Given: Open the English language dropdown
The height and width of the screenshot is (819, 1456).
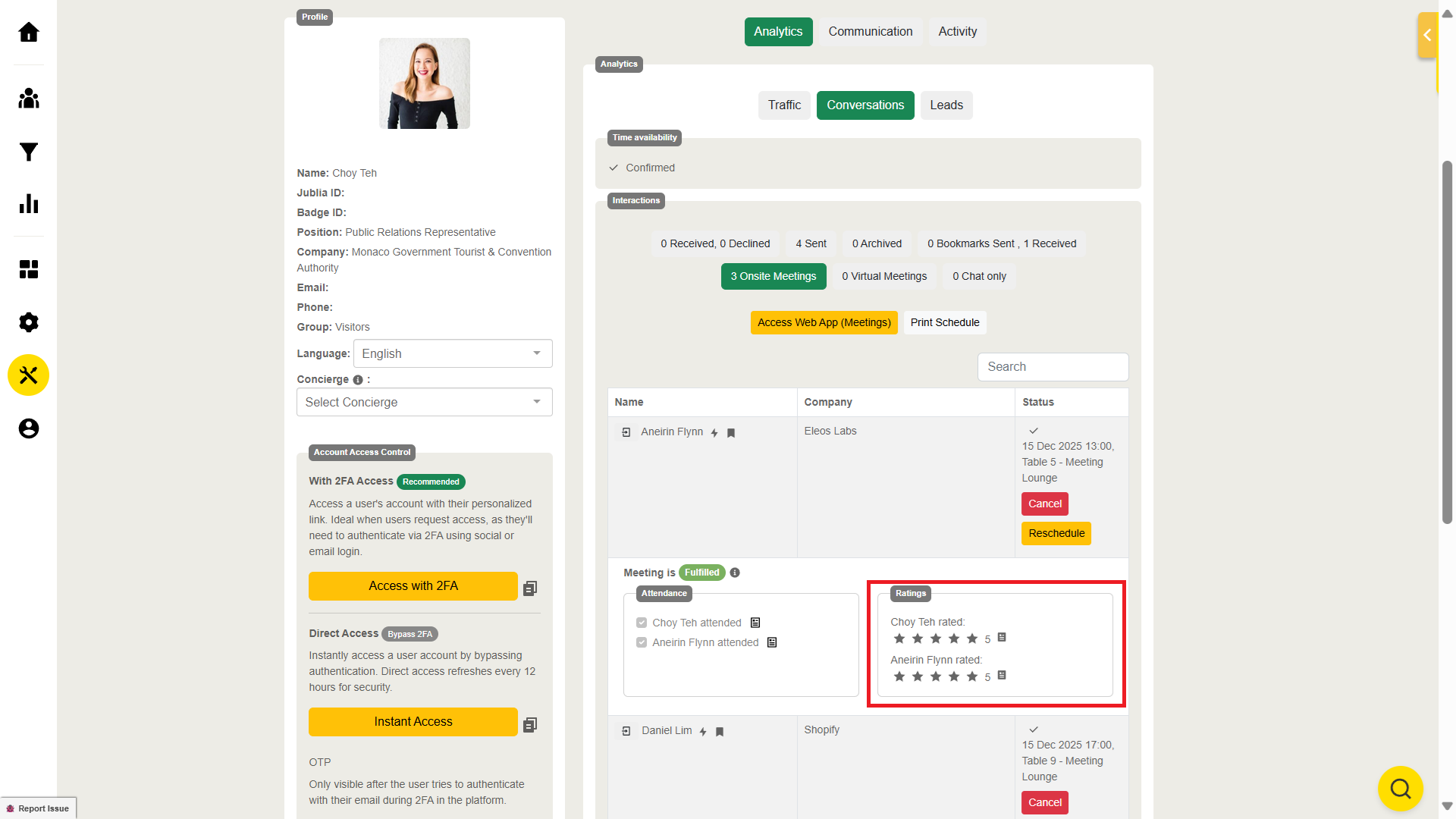Looking at the screenshot, I should [453, 353].
